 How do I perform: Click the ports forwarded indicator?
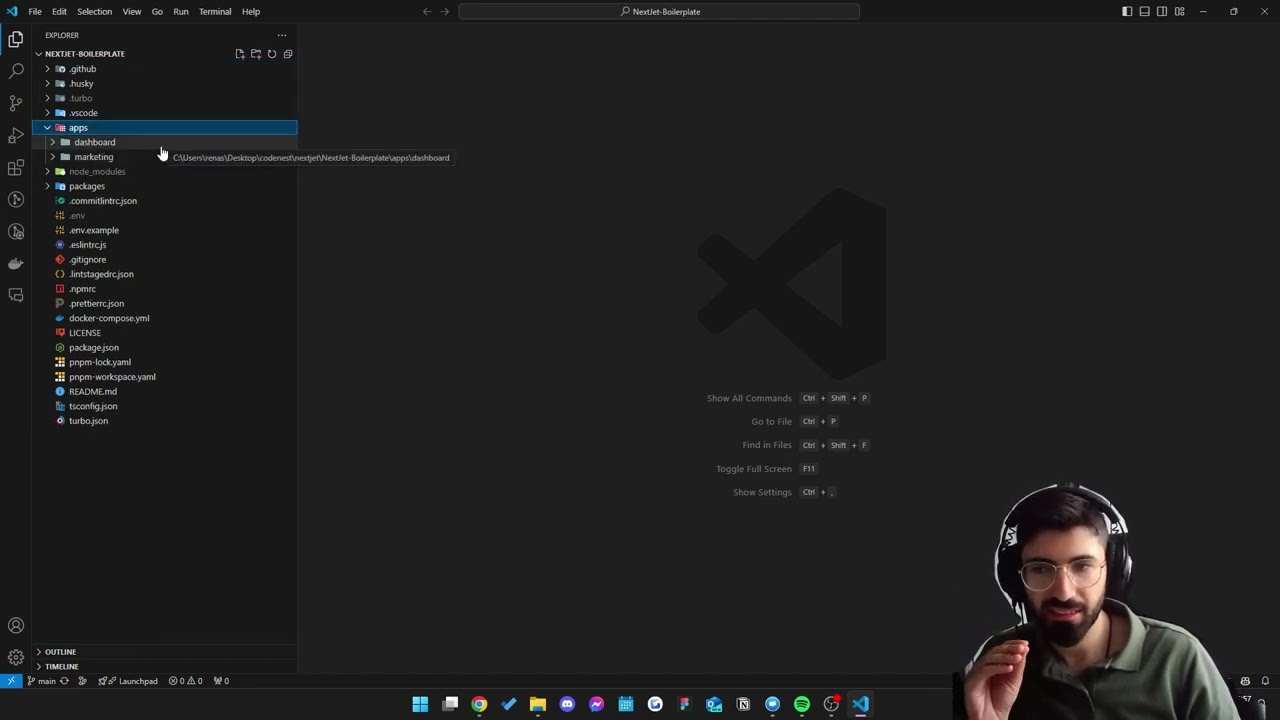[x=221, y=681]
